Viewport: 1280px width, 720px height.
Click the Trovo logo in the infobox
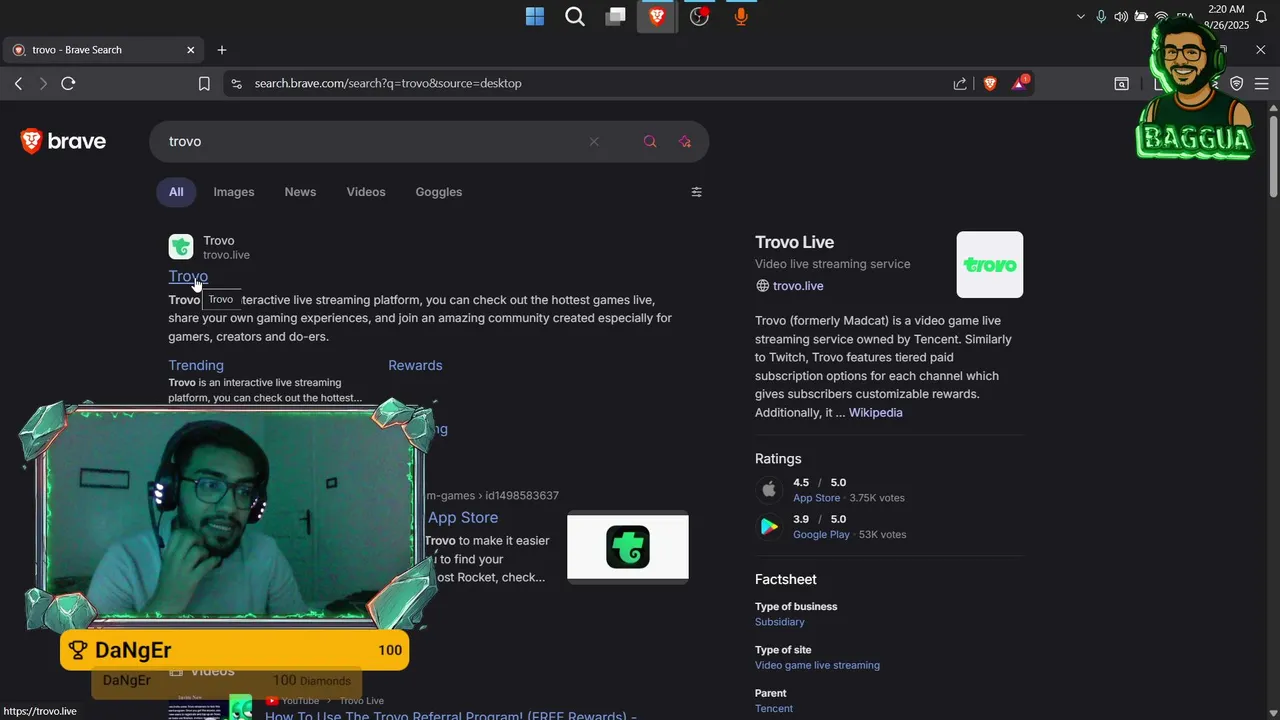990,265
